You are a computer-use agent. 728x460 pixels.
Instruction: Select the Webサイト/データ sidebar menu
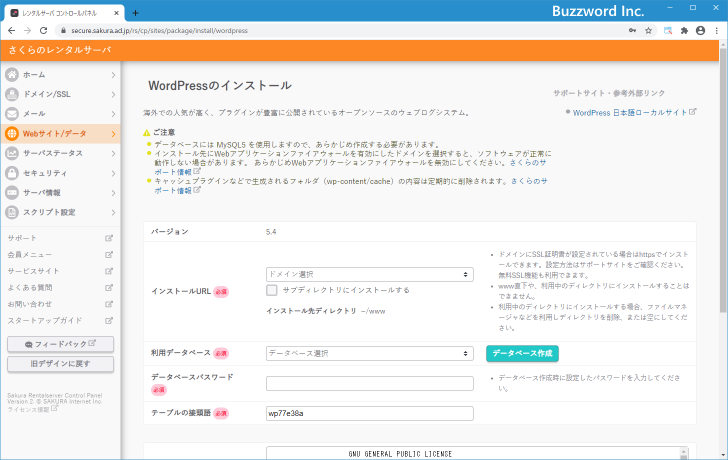[x=60, y=134]
